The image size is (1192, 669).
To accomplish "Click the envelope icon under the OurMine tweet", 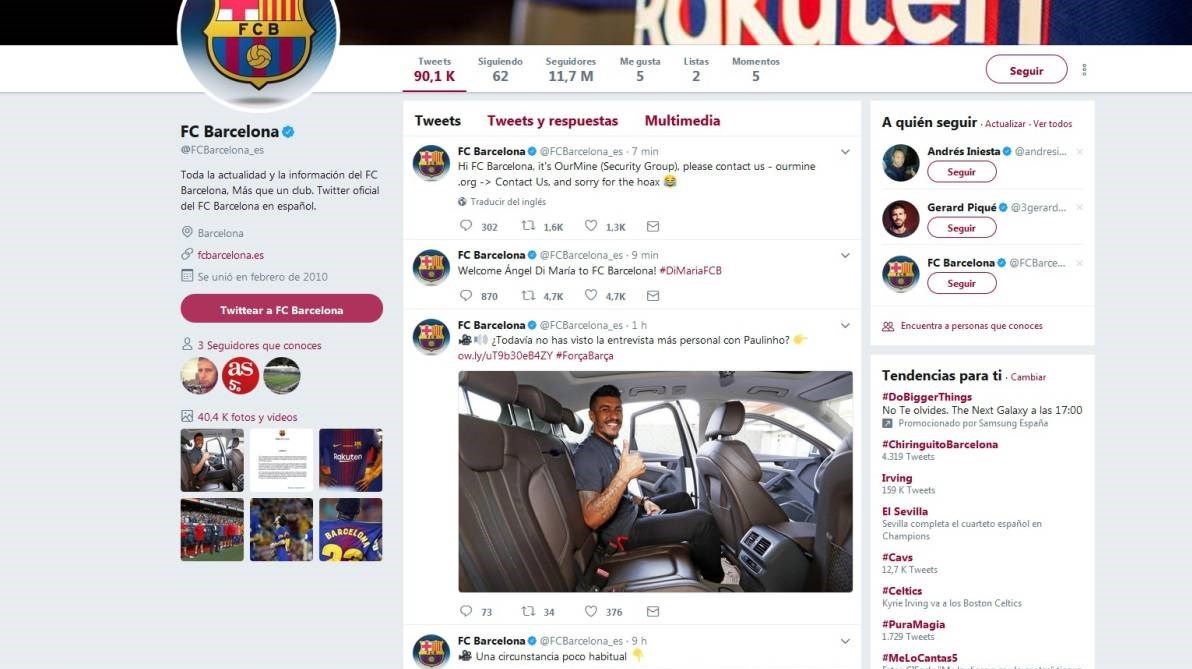I will (653, 227).
